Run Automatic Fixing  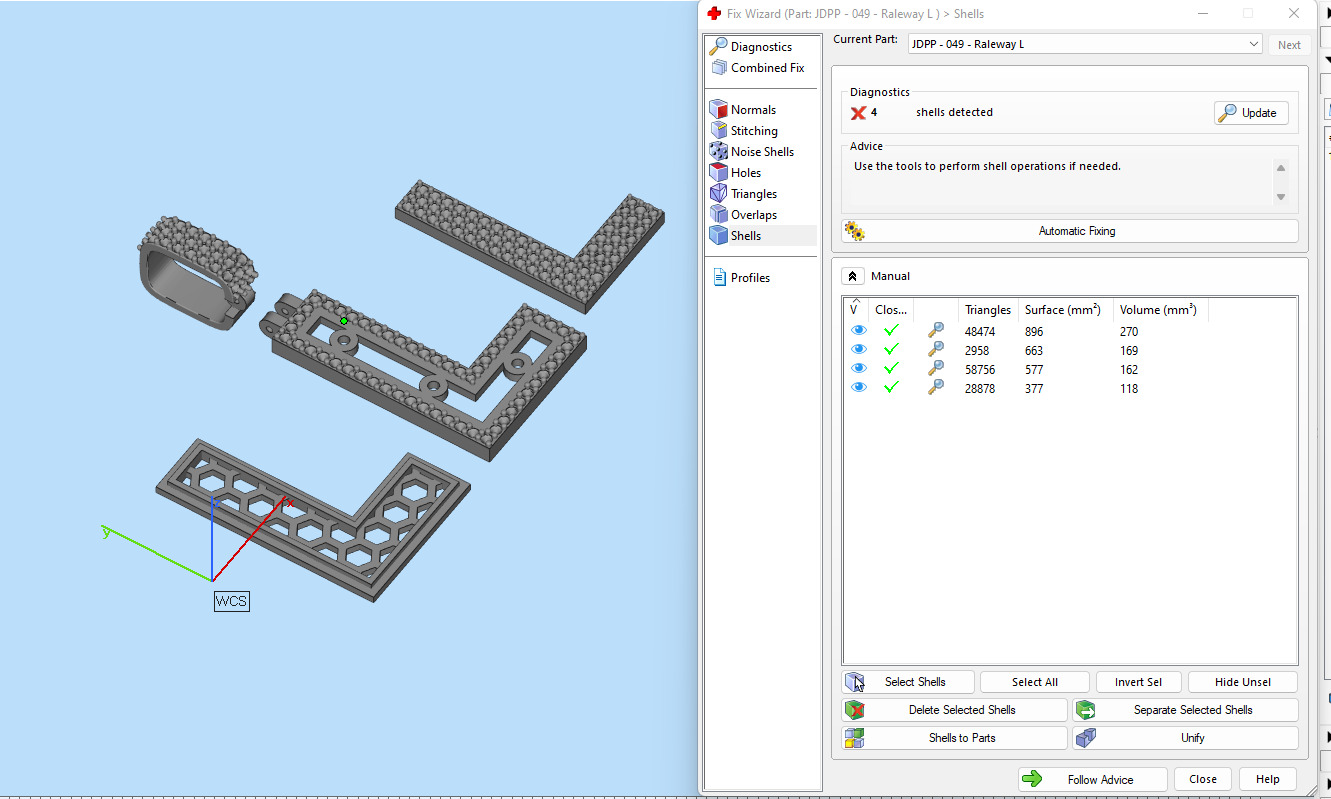[x=1070, y=231]
